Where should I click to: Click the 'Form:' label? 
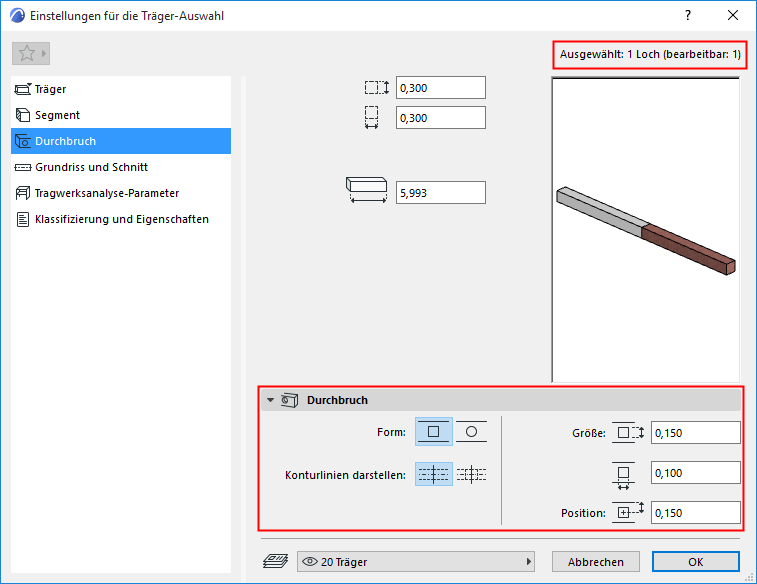pyautogui.click(x=391, y=432)
